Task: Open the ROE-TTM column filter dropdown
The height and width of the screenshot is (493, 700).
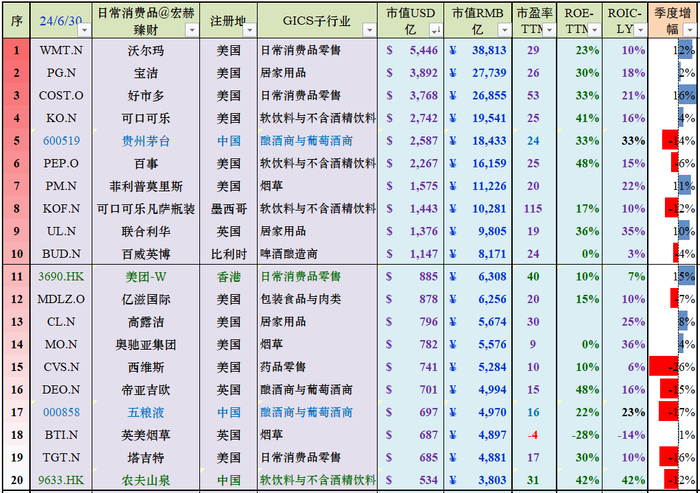Action: [594, 30]
